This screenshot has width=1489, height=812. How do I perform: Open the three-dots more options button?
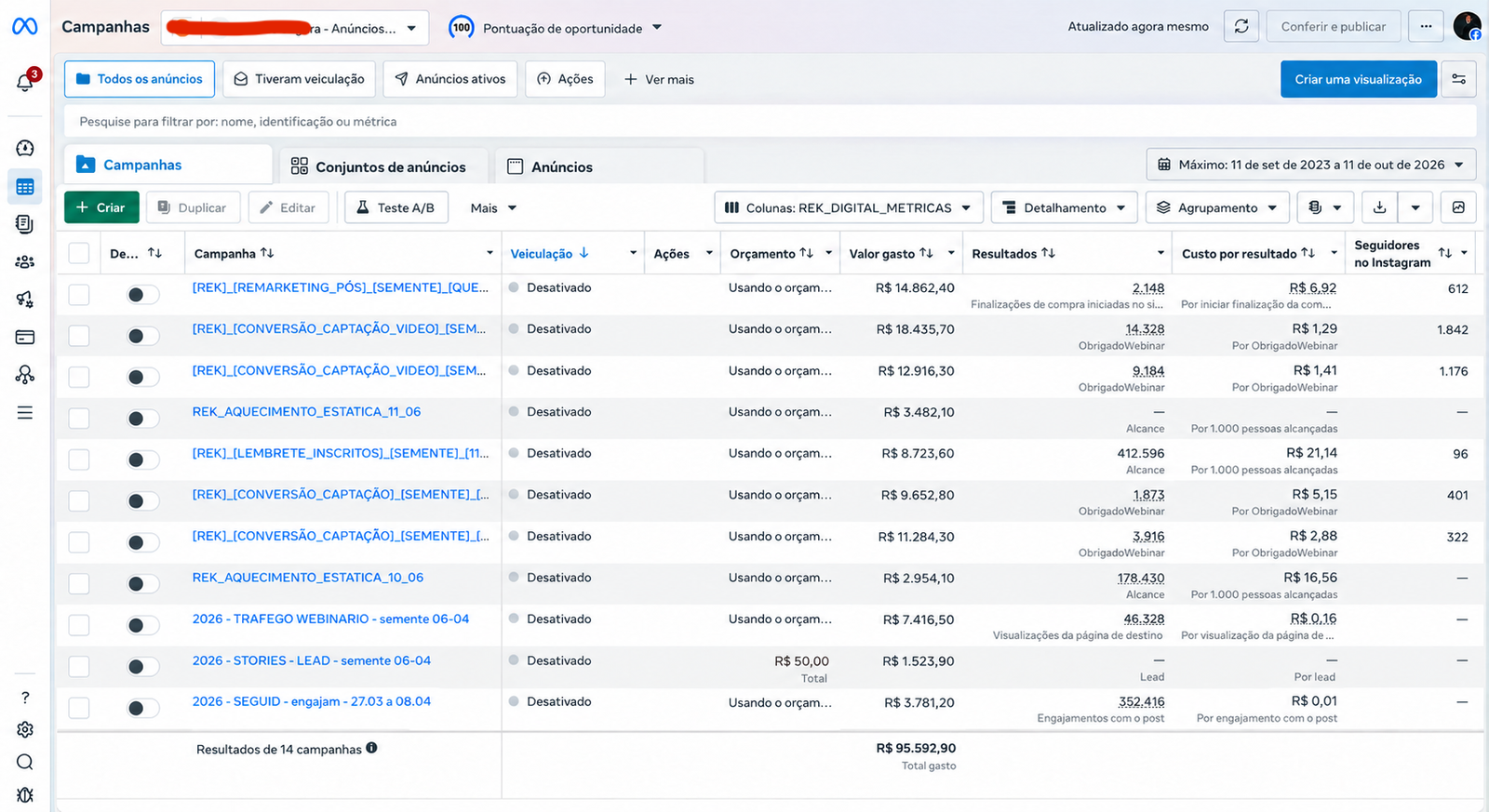1426,27
